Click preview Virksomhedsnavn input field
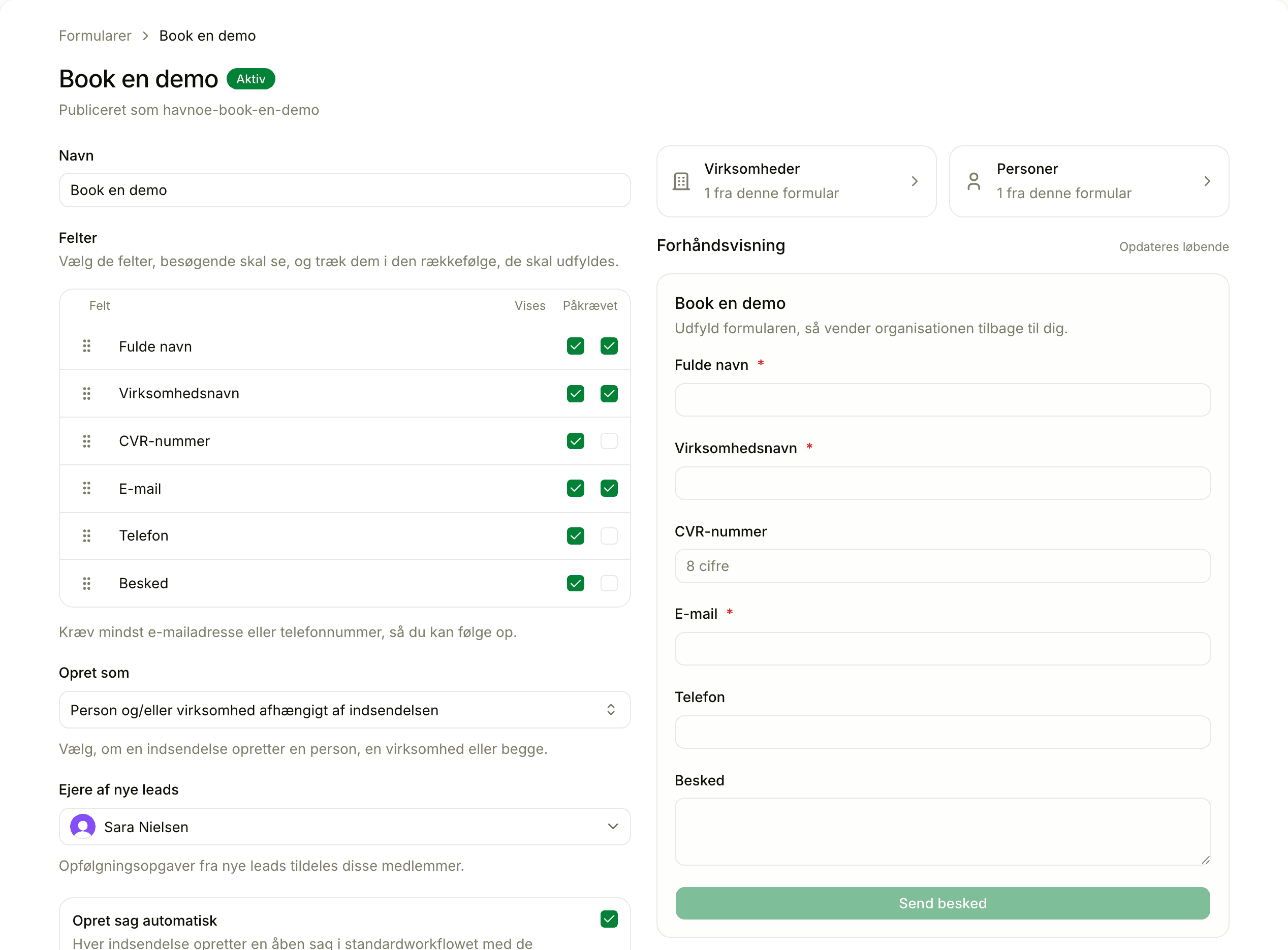The width and height of the screenshot is (1288, 950). 943,483
